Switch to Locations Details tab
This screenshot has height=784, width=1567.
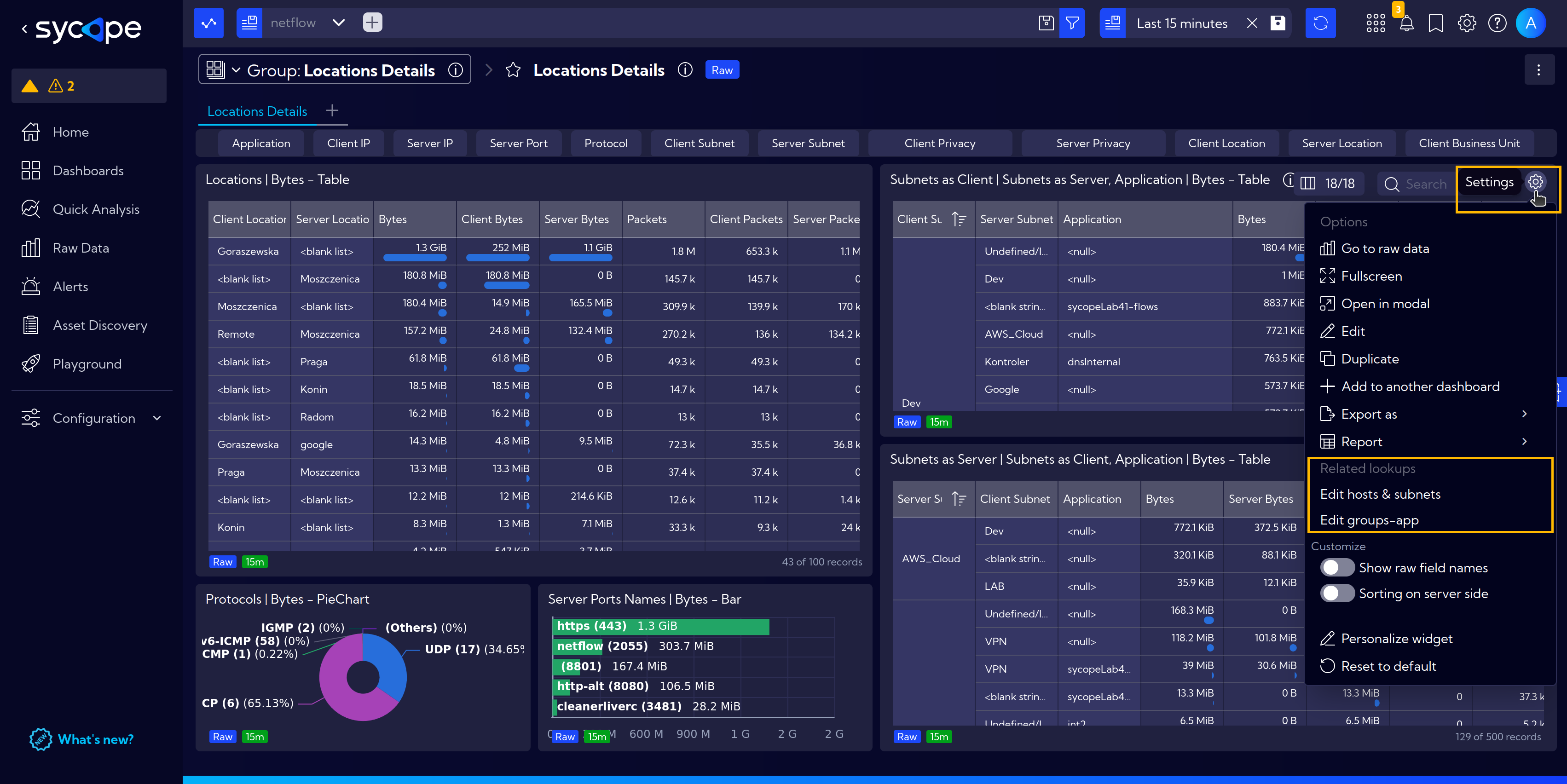point(257,111)
